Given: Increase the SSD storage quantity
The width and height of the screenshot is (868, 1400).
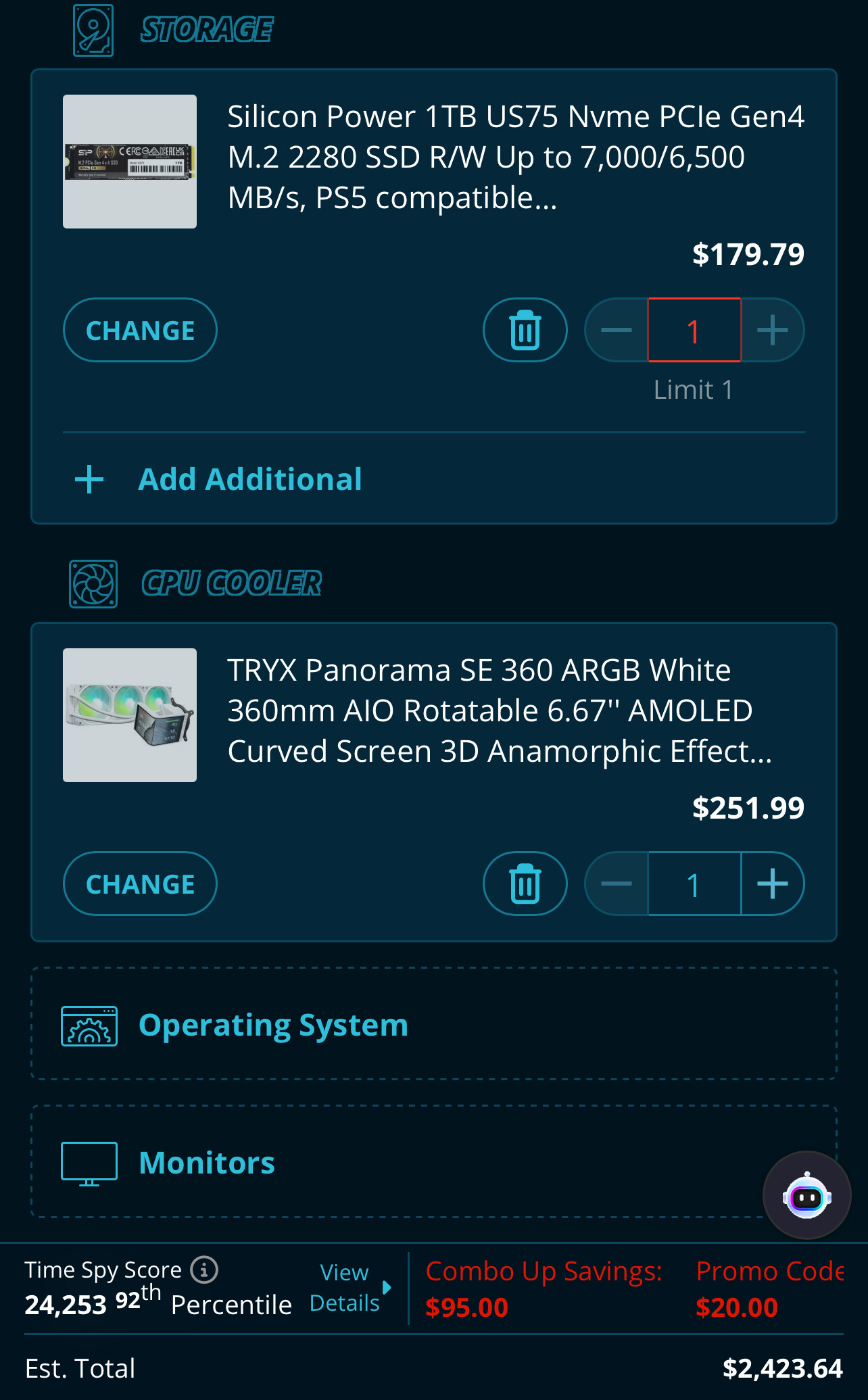Looking at the screenshot, I should pos(772,330).
